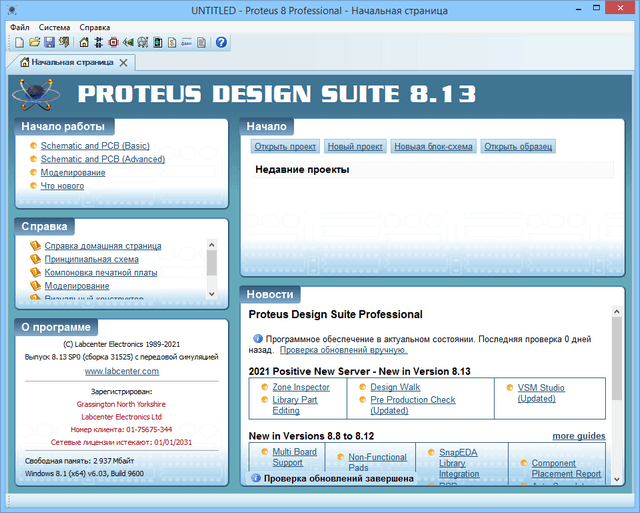640x513 pixels.
Task: Click the Новыая блок-схема button
Action: (433, 147)
